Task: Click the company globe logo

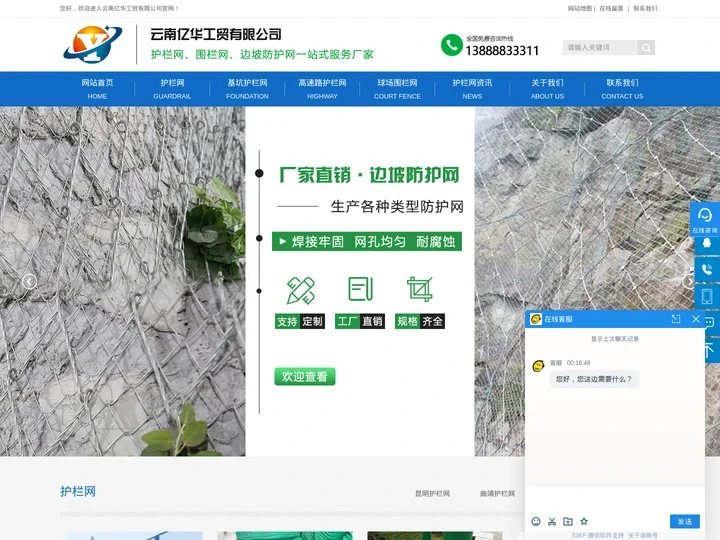Action: coord(93,44)
